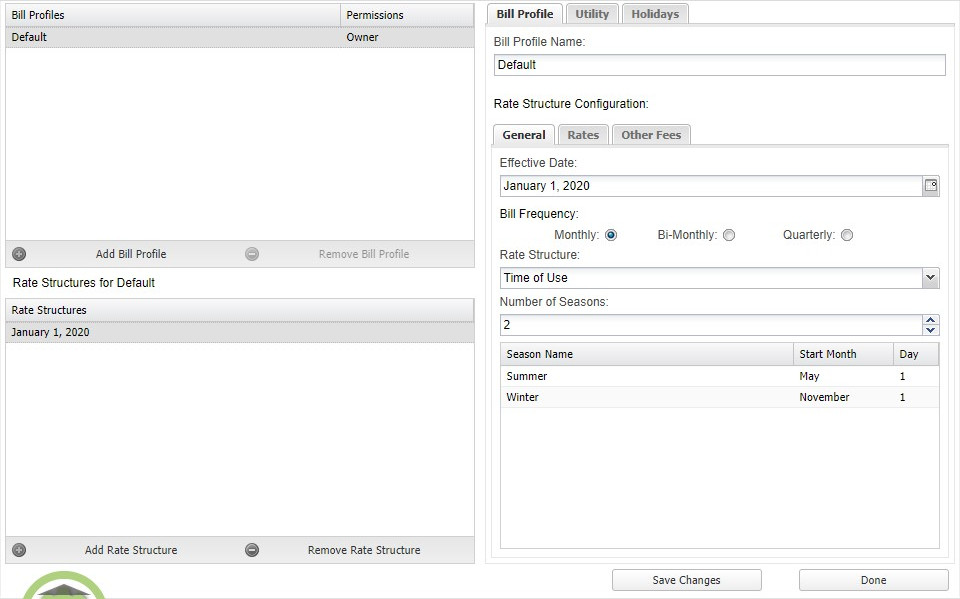Click the minus icon beside Remove Bill Profile
Image resolution: width=960 pixels, height=599 pixels.
click(x=252, y=254)
